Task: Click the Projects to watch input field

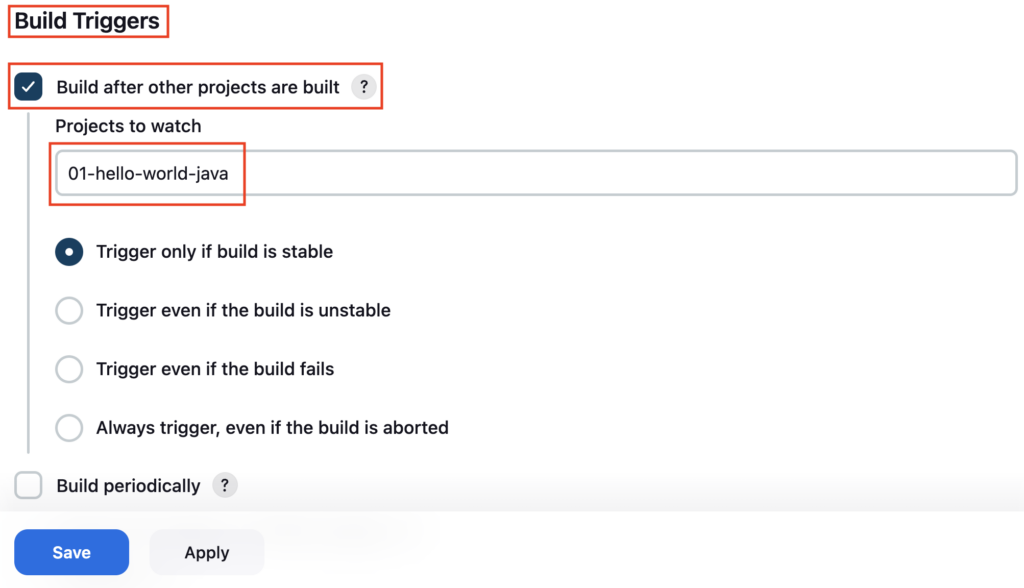Action: [x=536, y=173]
